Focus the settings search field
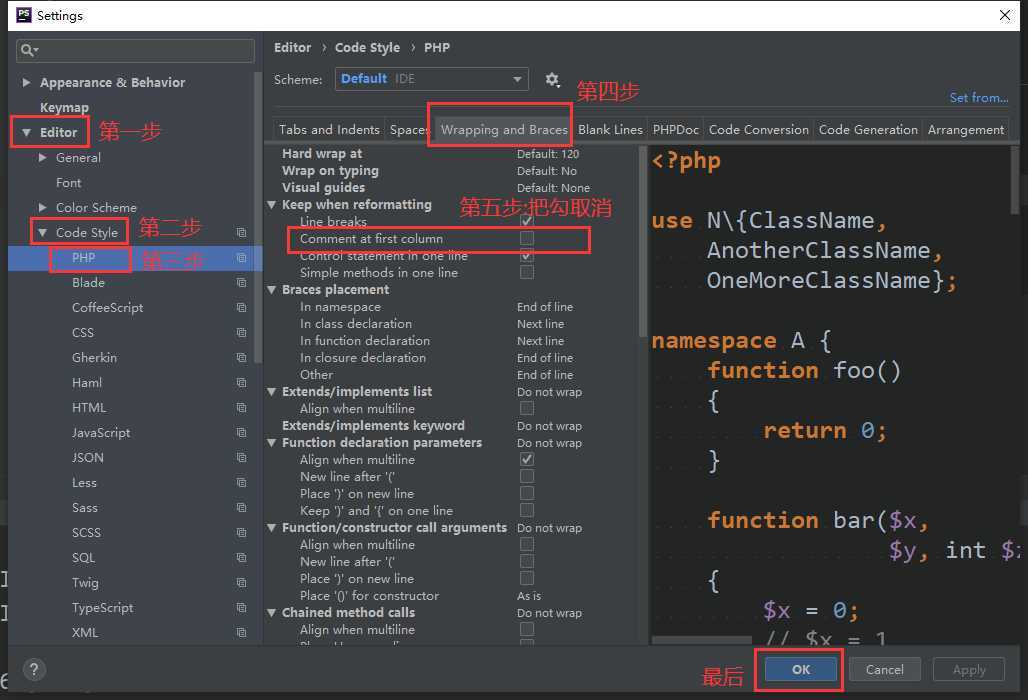 pyautogui.click(x=136, y=50)
